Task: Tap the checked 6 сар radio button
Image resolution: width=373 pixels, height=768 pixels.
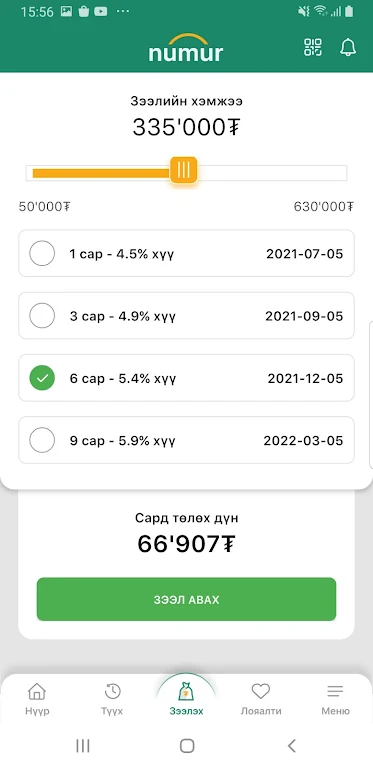Action: (42, 378)
